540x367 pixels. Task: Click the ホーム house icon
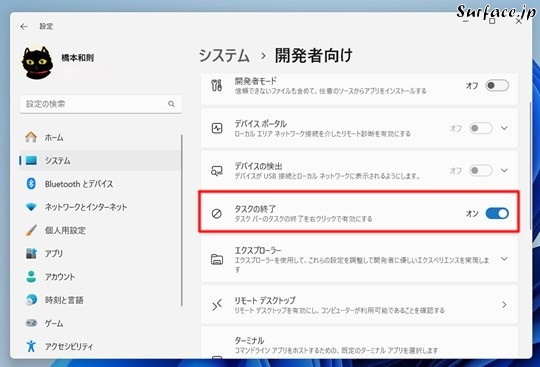pyautogui.click(x=31, y=137)
